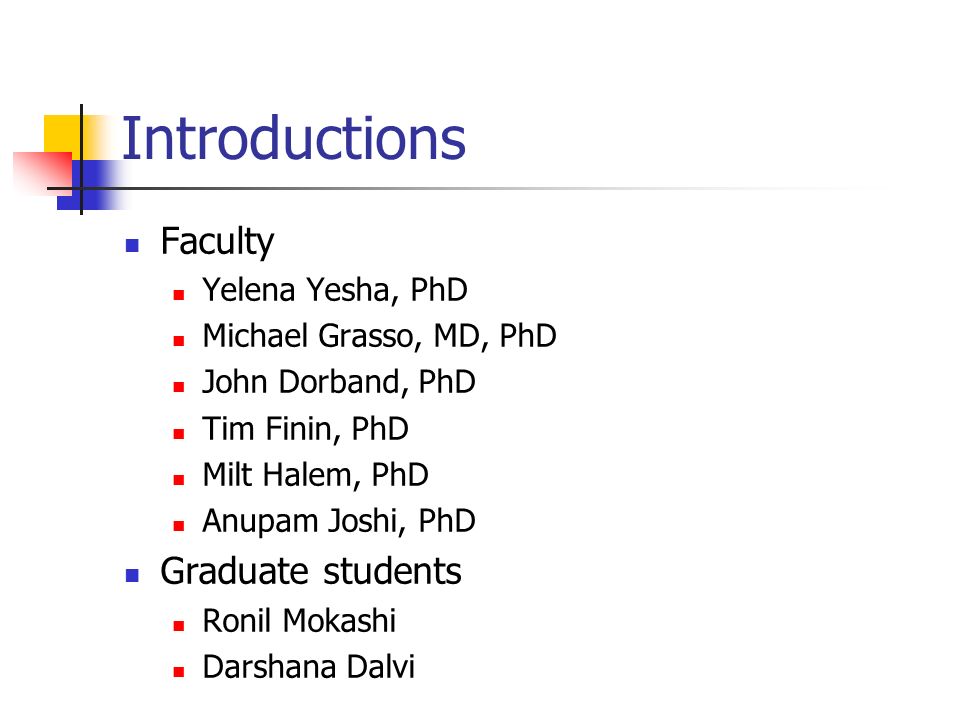Select the Yelena Yesha, PhD line

tap(335, 290)
